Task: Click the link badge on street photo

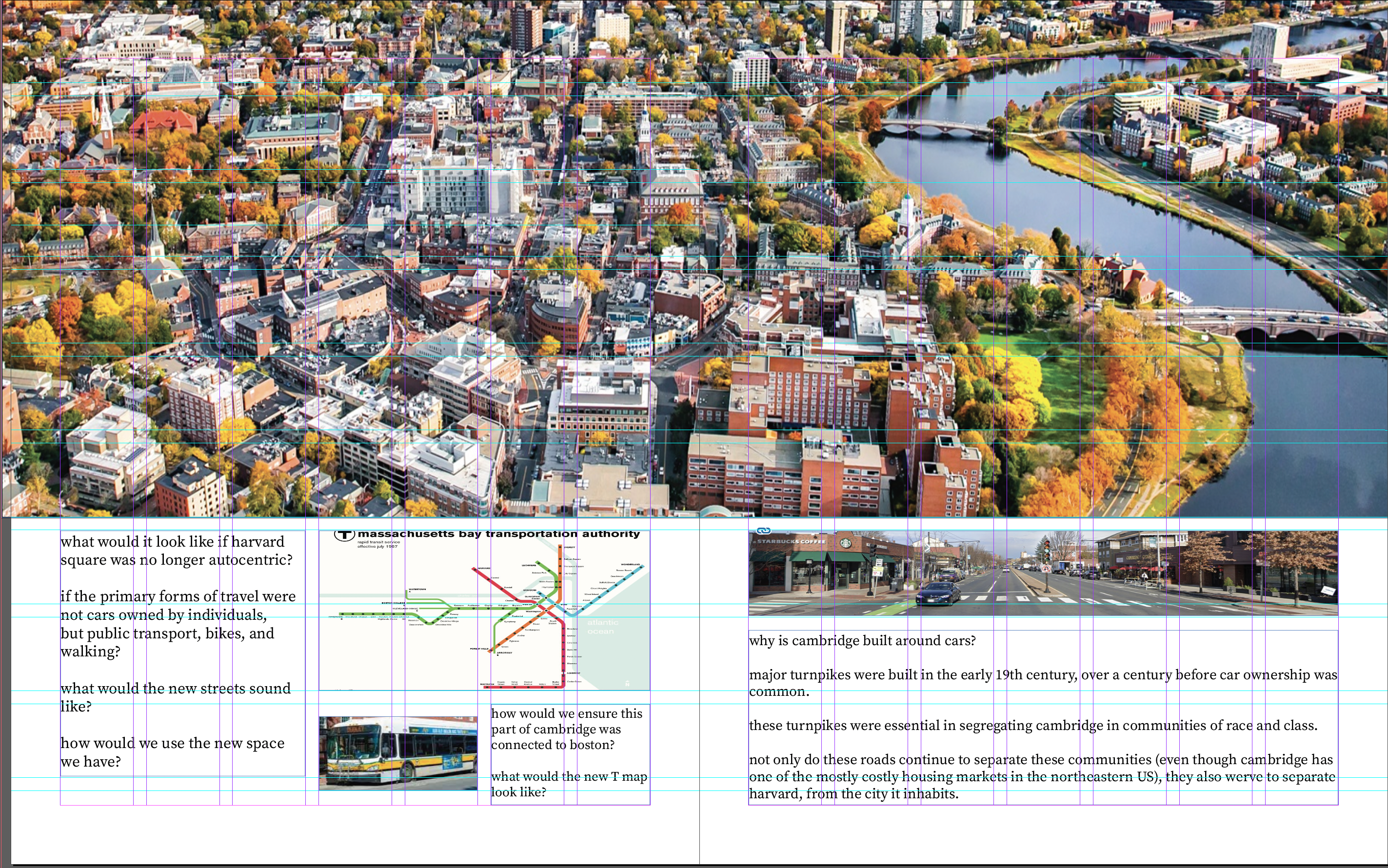Action: pos(763,531)
